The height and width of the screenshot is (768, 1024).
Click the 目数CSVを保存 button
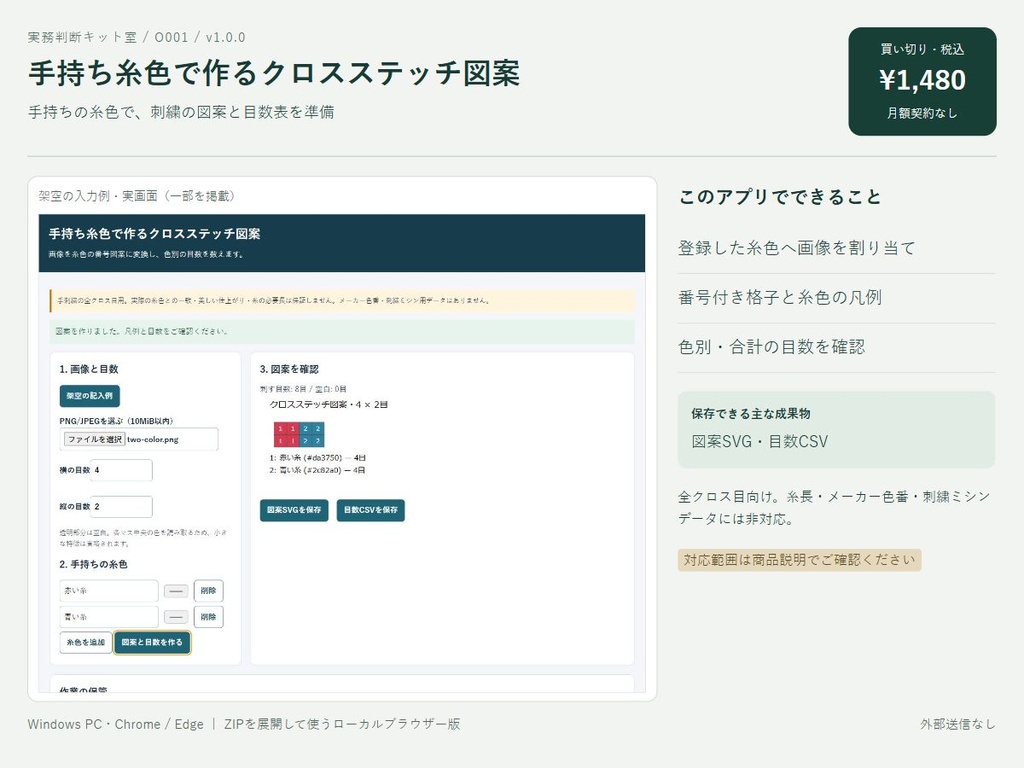(370, 510)
